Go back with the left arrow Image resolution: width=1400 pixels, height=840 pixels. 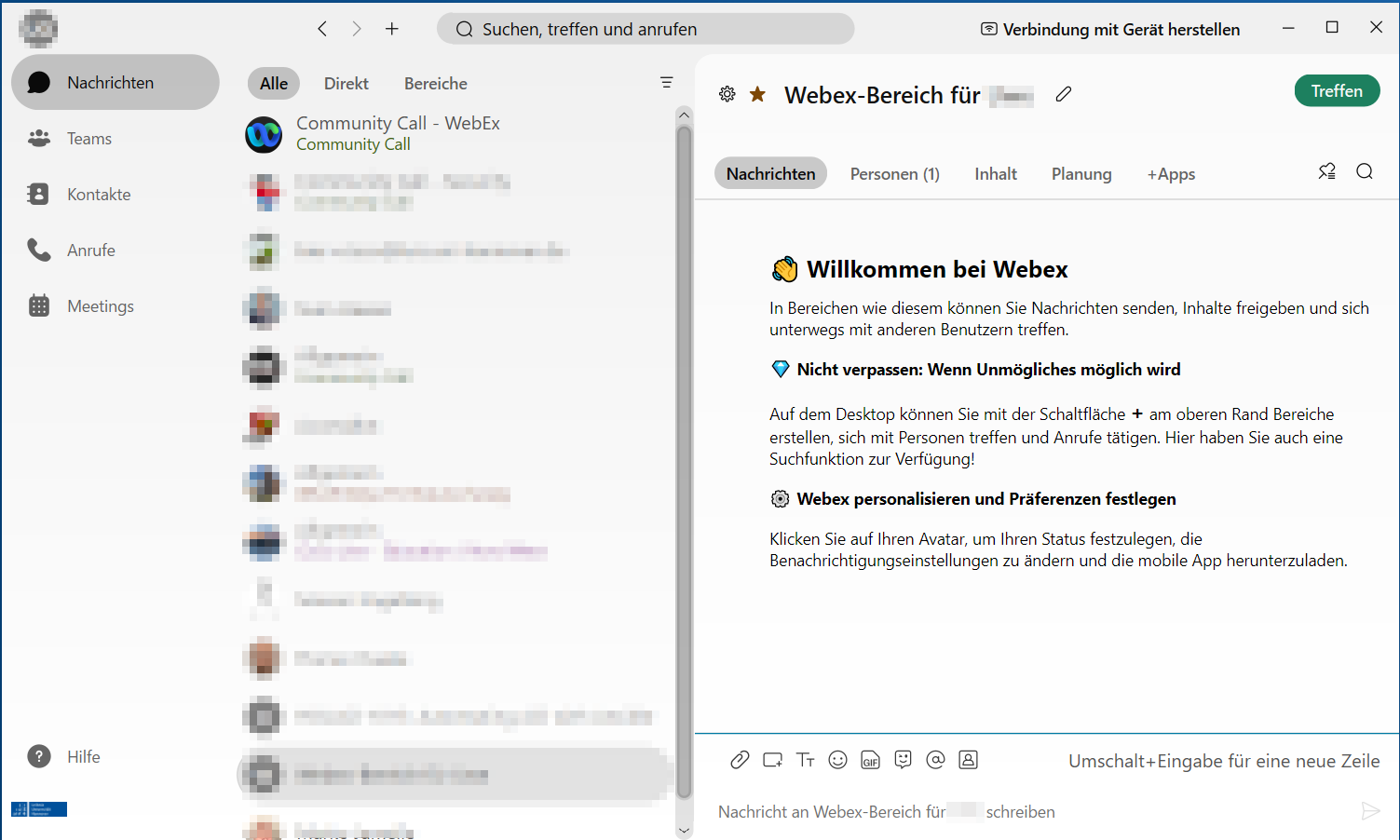pos(322,29)
